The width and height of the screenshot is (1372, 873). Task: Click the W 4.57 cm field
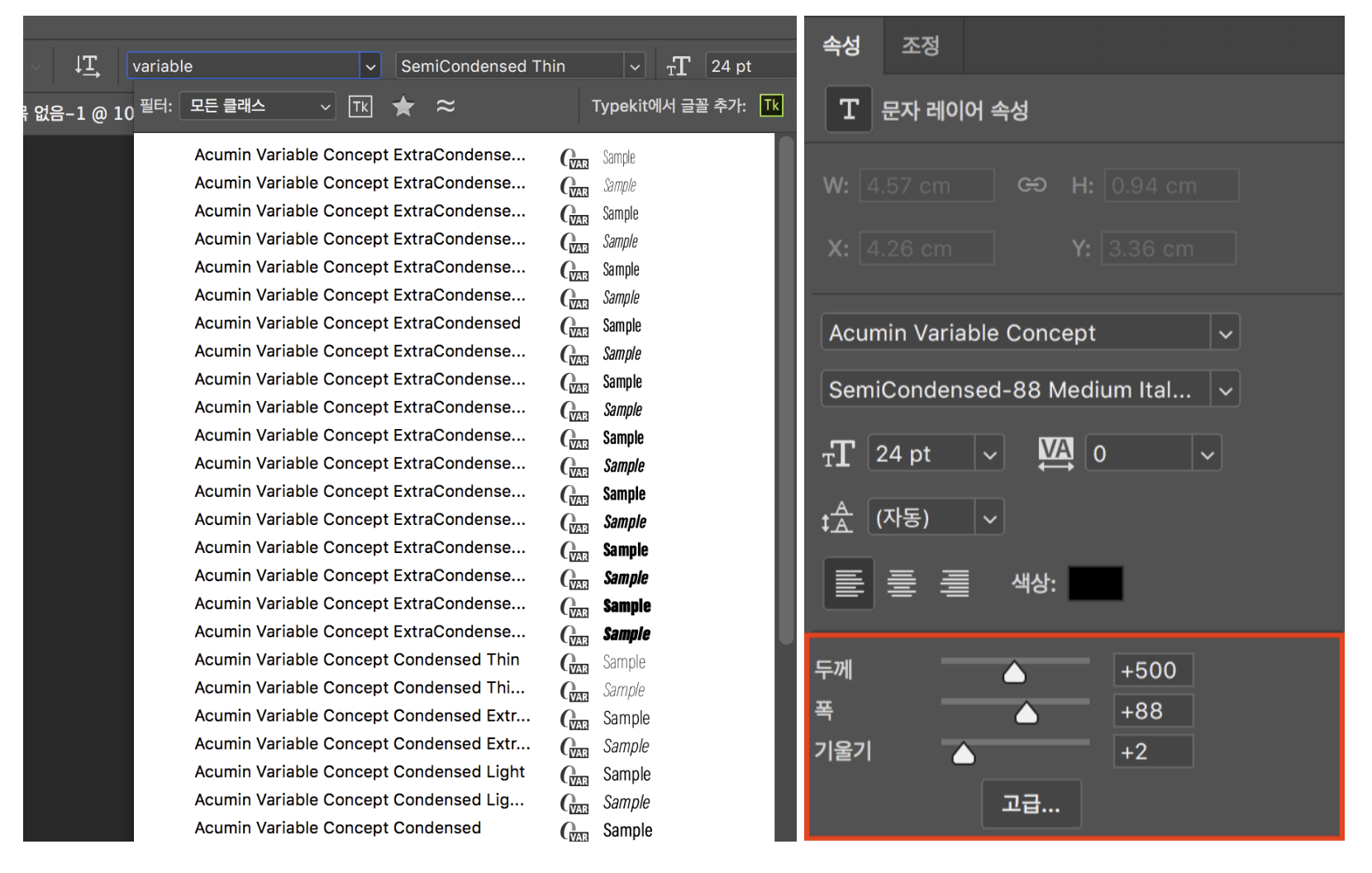coord(927,185)
